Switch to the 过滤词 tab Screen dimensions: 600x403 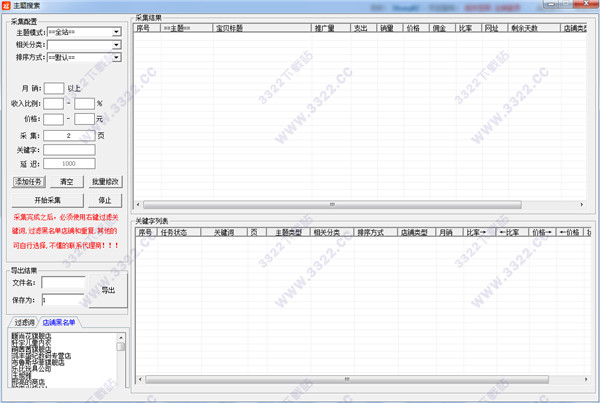pos(24,323)
